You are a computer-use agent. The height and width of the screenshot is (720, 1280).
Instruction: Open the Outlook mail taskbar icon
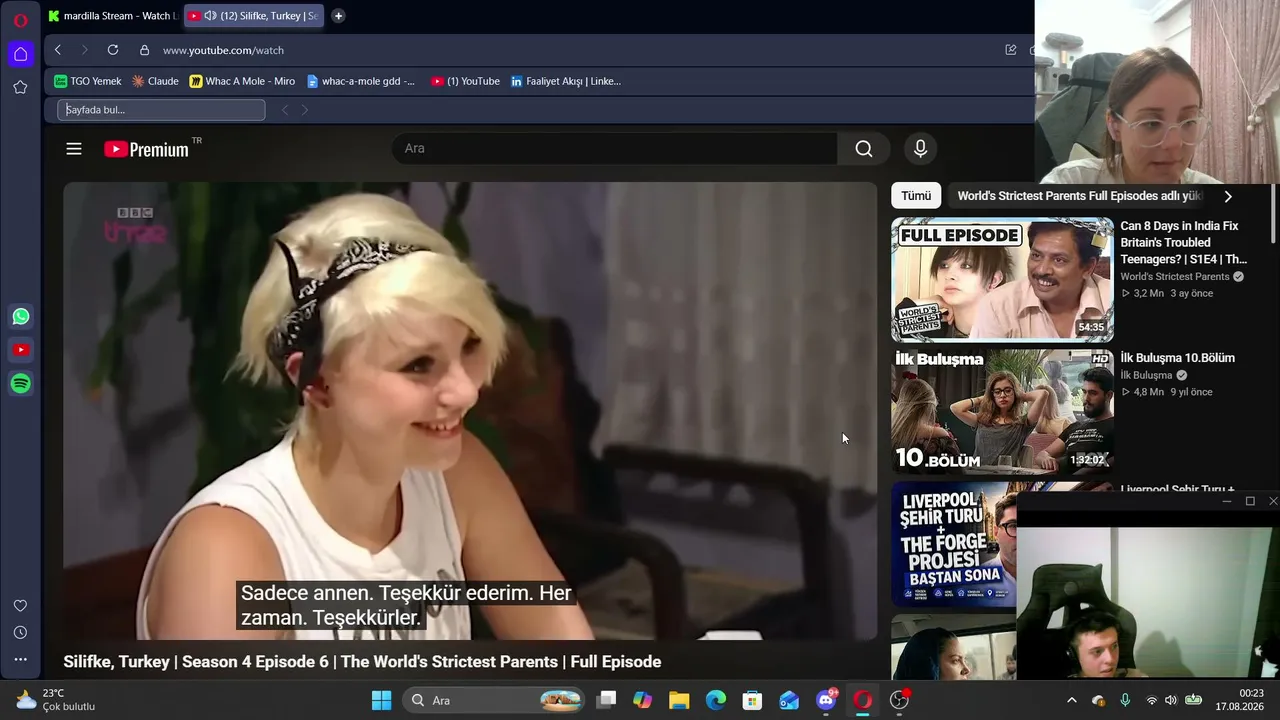click(789, 700)
